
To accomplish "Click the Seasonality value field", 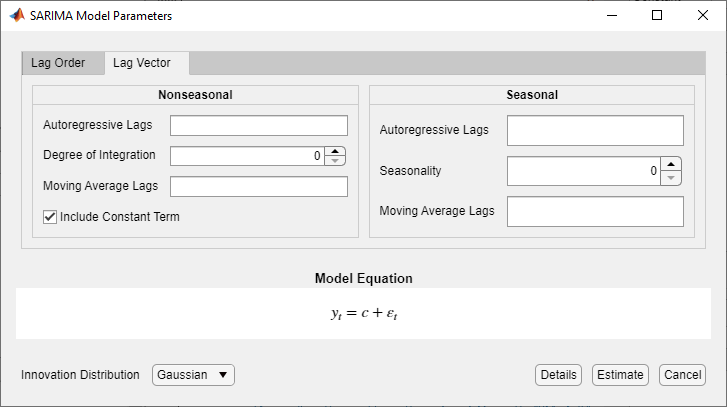I will click(x=584, y=171).
